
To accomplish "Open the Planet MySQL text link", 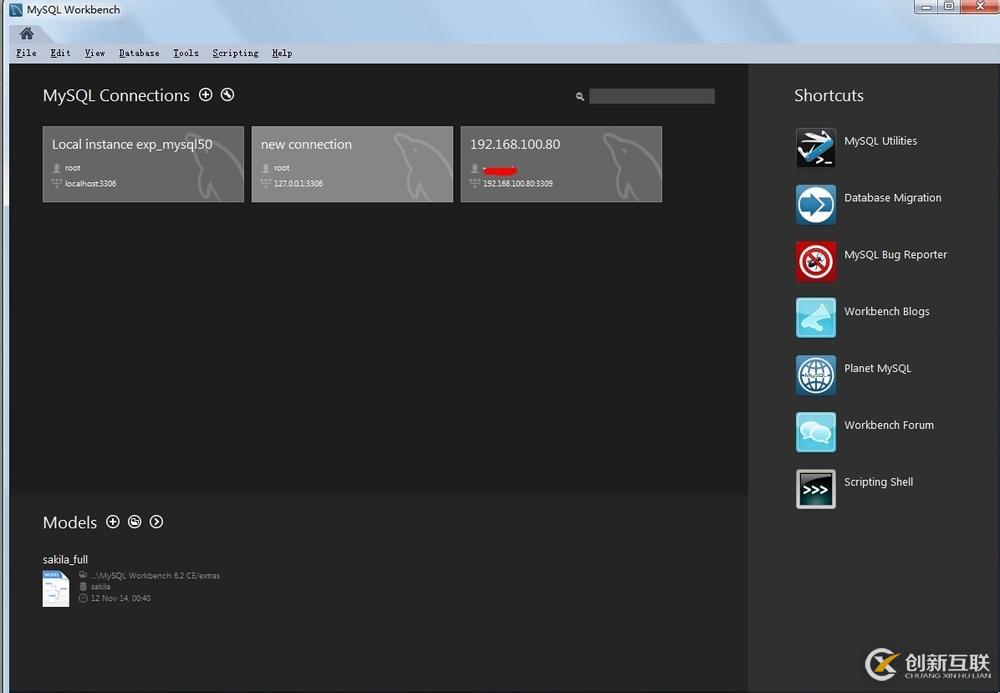I will 878,368.
